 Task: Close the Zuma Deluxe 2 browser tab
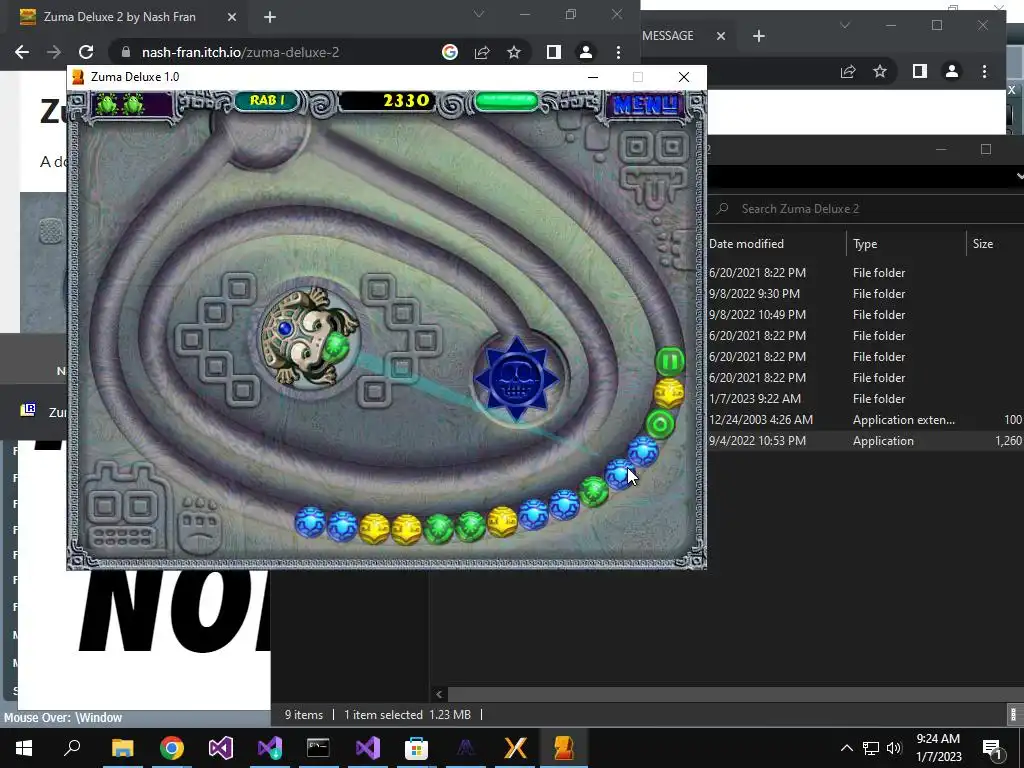click(x=231, y=17)
